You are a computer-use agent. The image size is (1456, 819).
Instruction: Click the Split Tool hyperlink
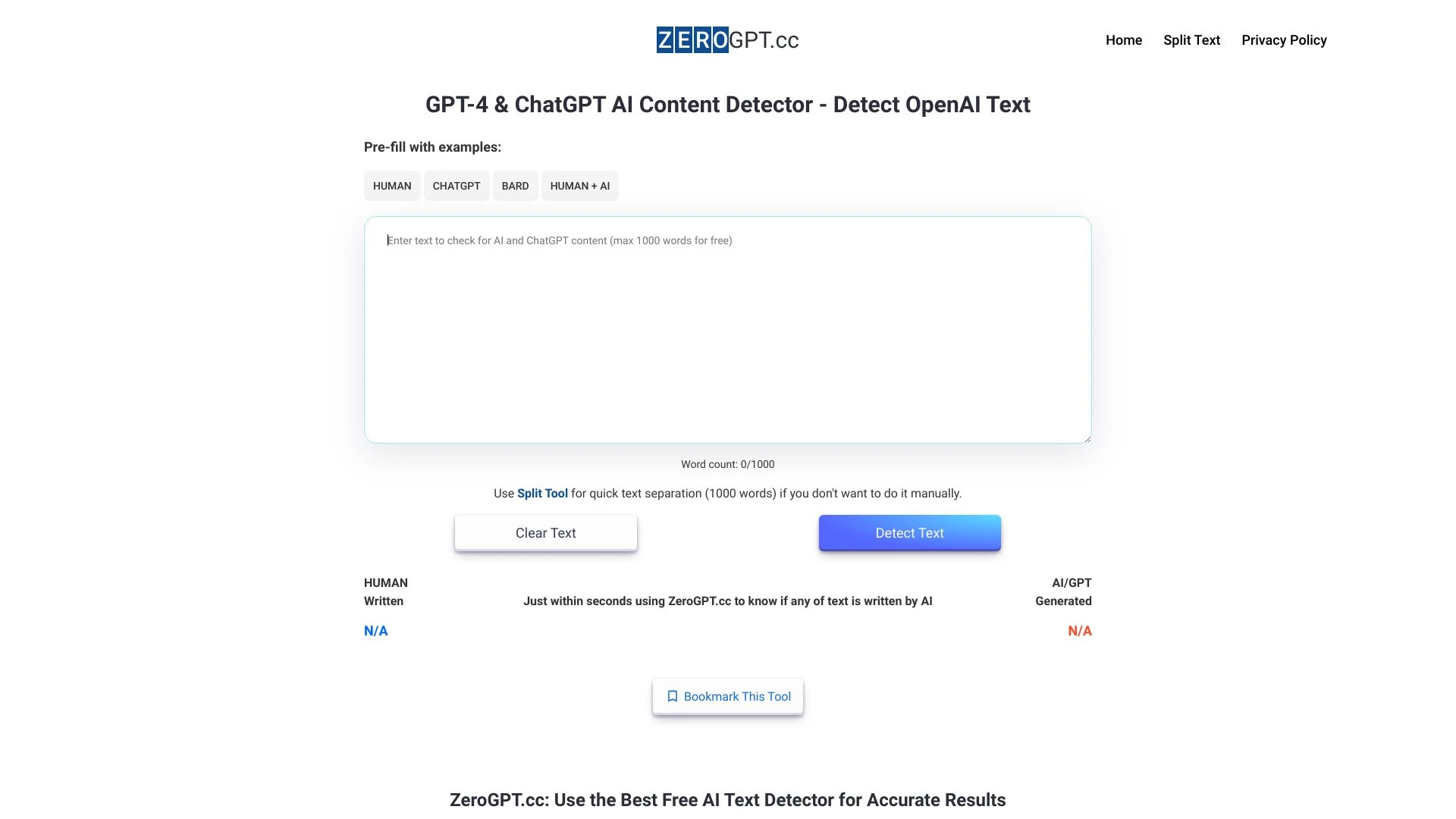point(542,493)
